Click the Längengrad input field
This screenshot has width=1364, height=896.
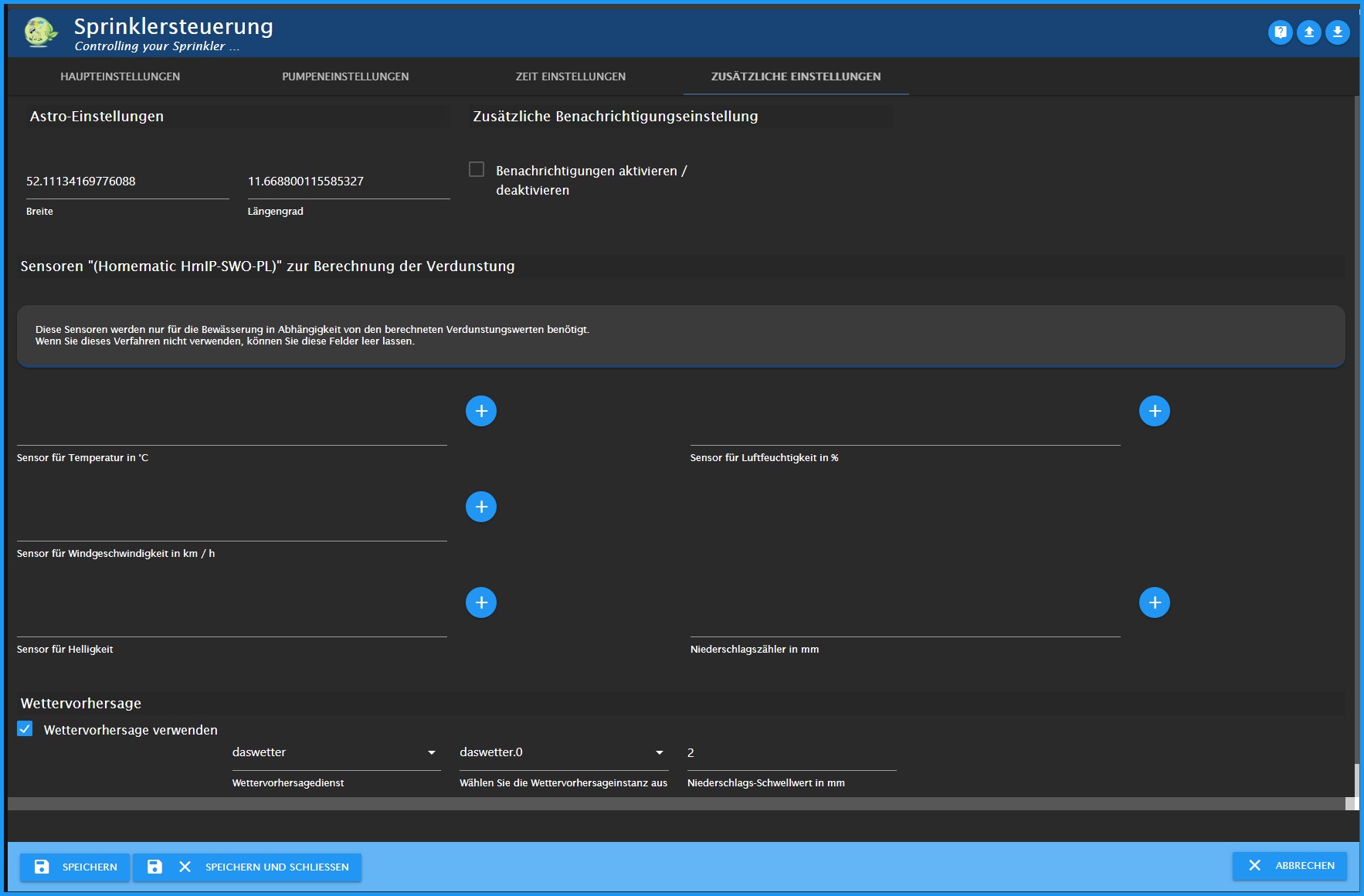pos(348,182)
